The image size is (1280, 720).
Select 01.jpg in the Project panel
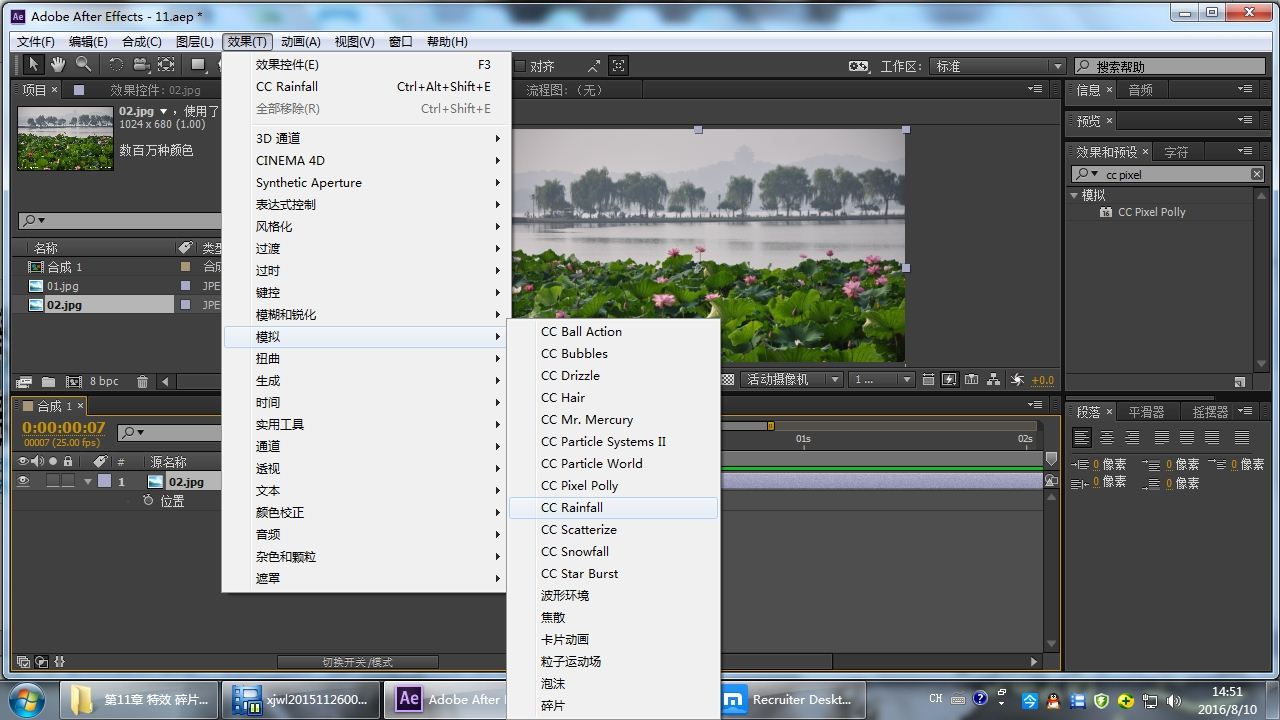click(62, 286)
